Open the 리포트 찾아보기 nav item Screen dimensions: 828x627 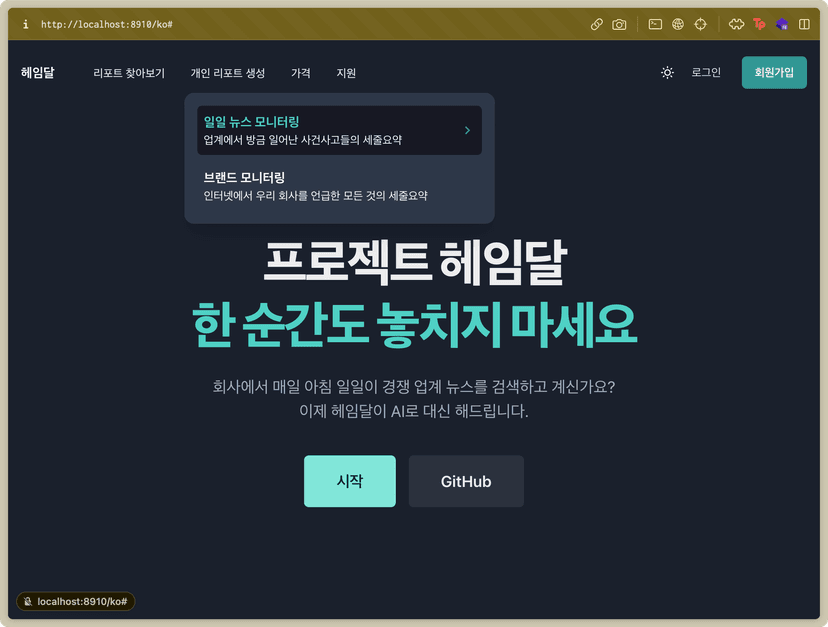coord(129,73)
